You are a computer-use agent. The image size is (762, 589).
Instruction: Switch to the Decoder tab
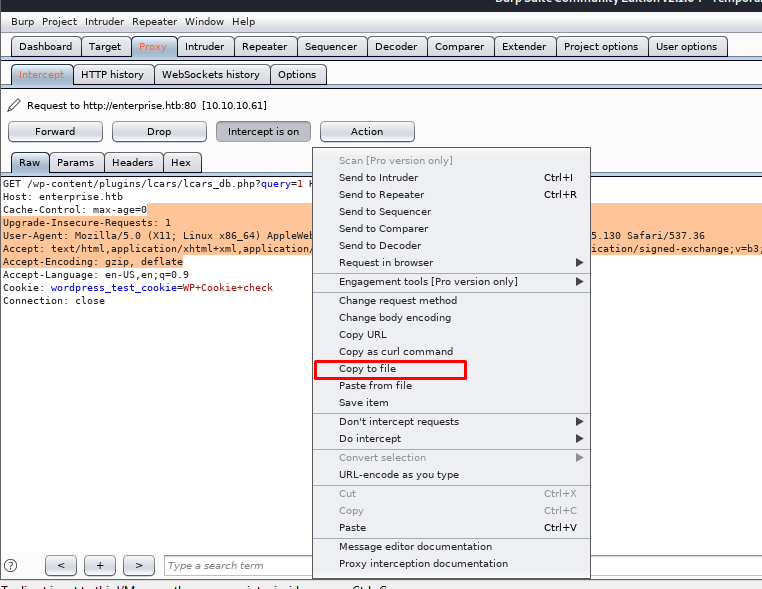[396, 47]
